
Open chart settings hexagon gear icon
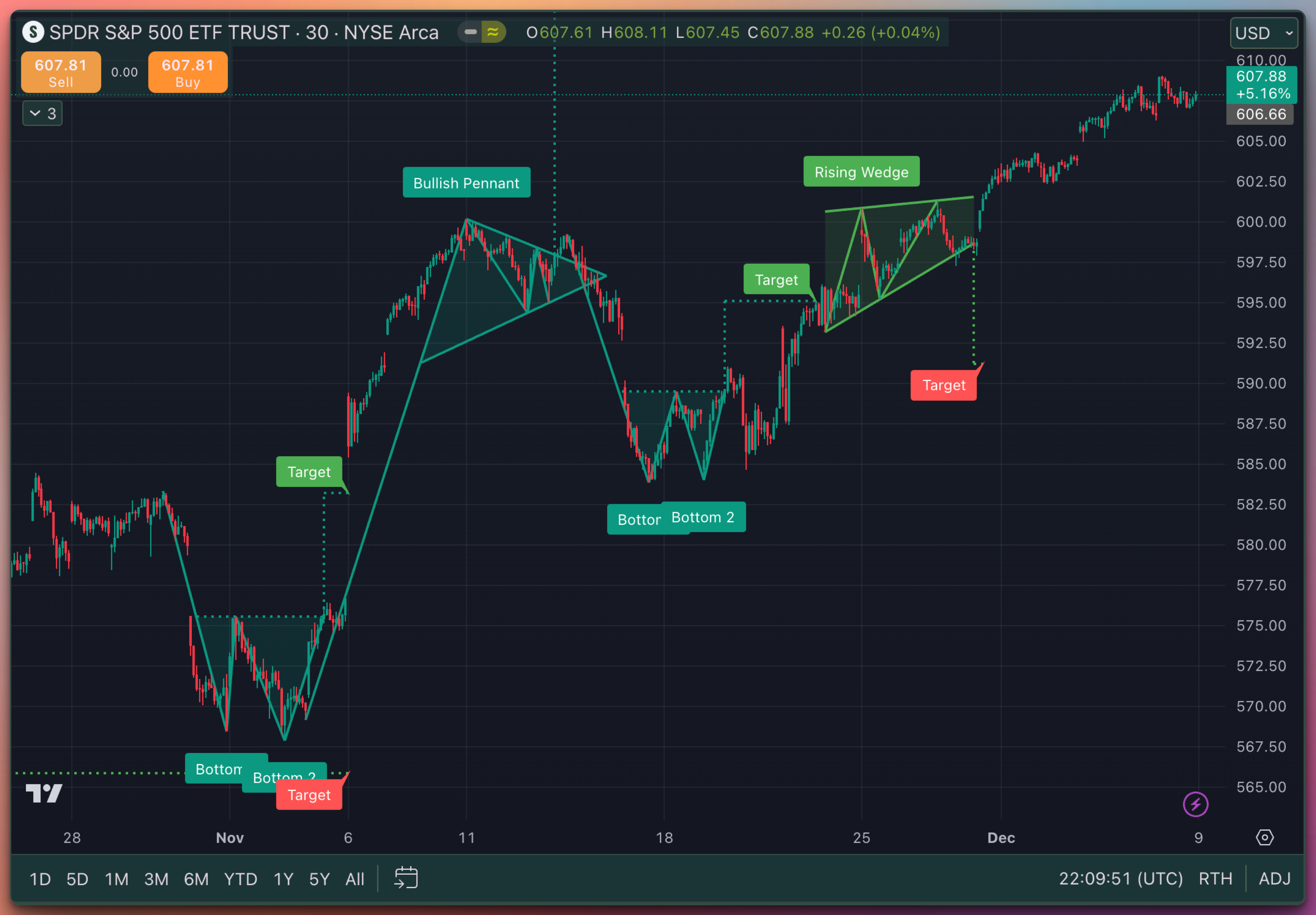[1264, 837]
